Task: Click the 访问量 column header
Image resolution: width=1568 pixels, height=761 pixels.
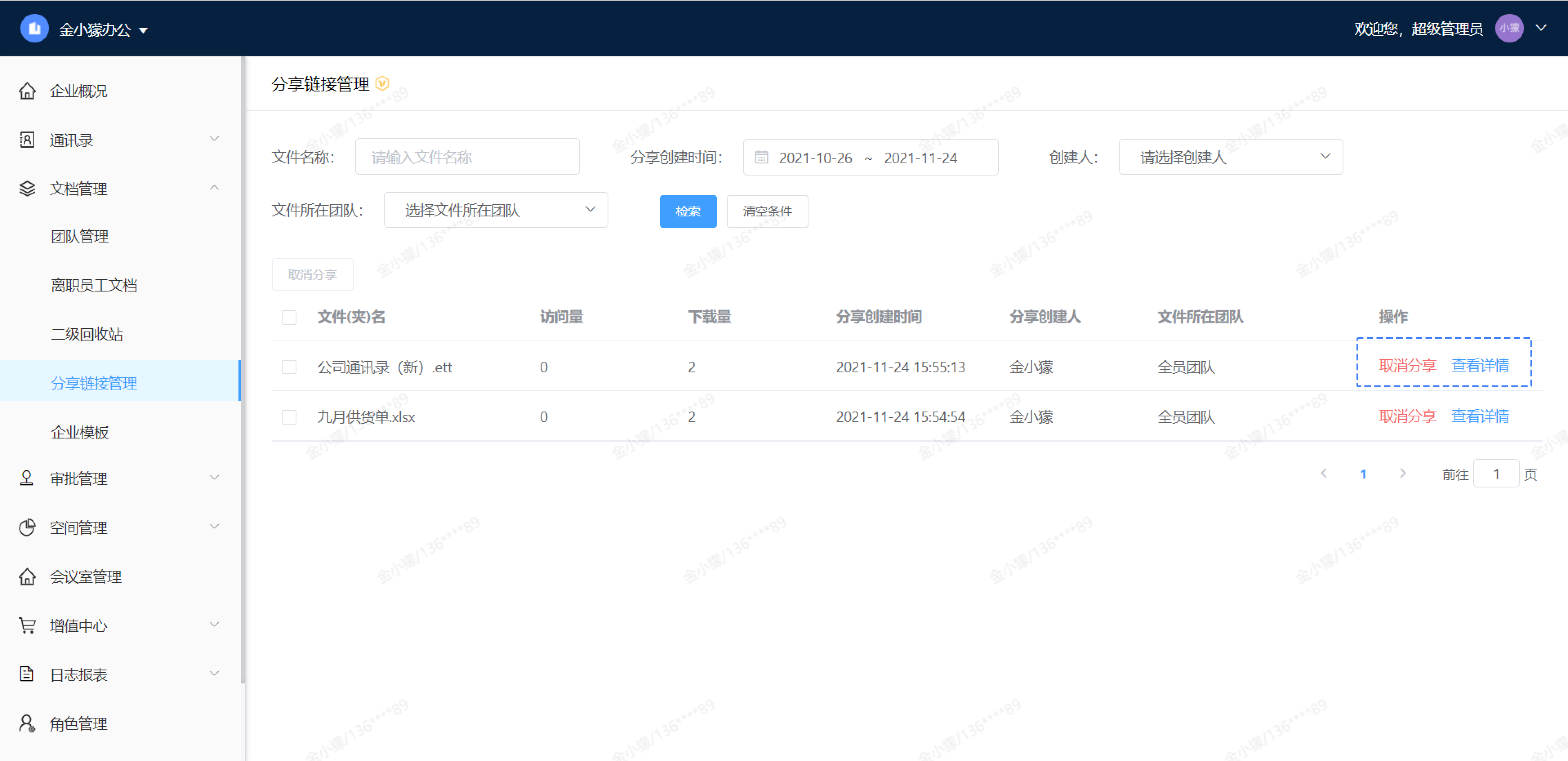Action: (561, 317)
